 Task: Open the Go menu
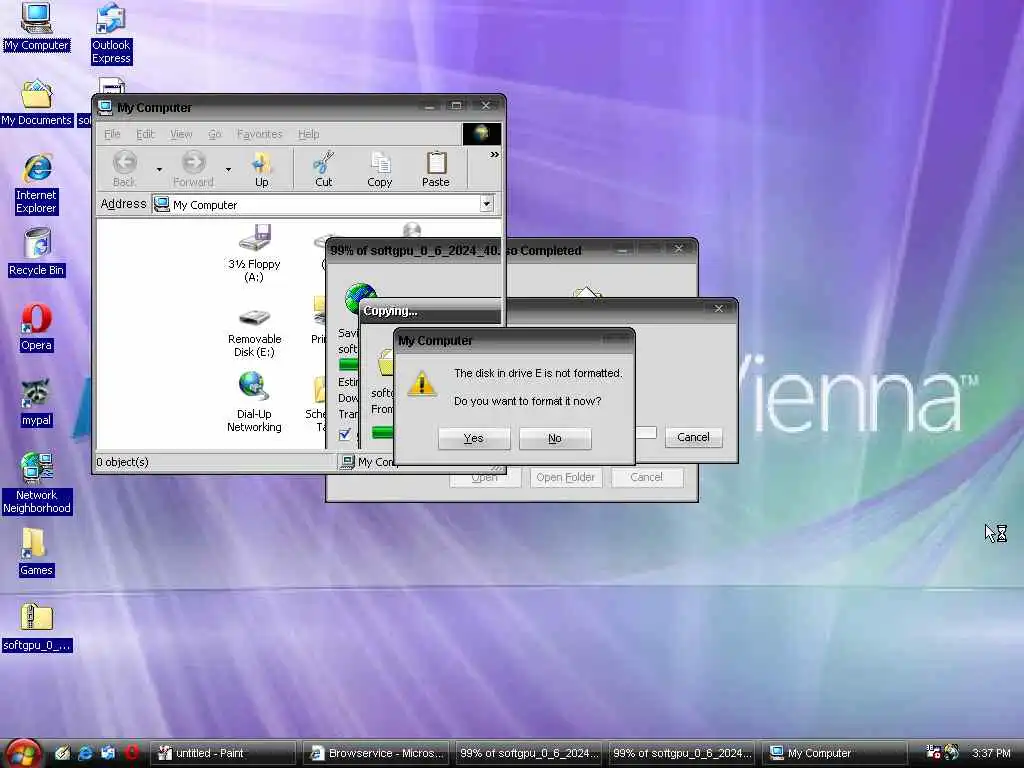pyautogui.click(x=215, y=134)
